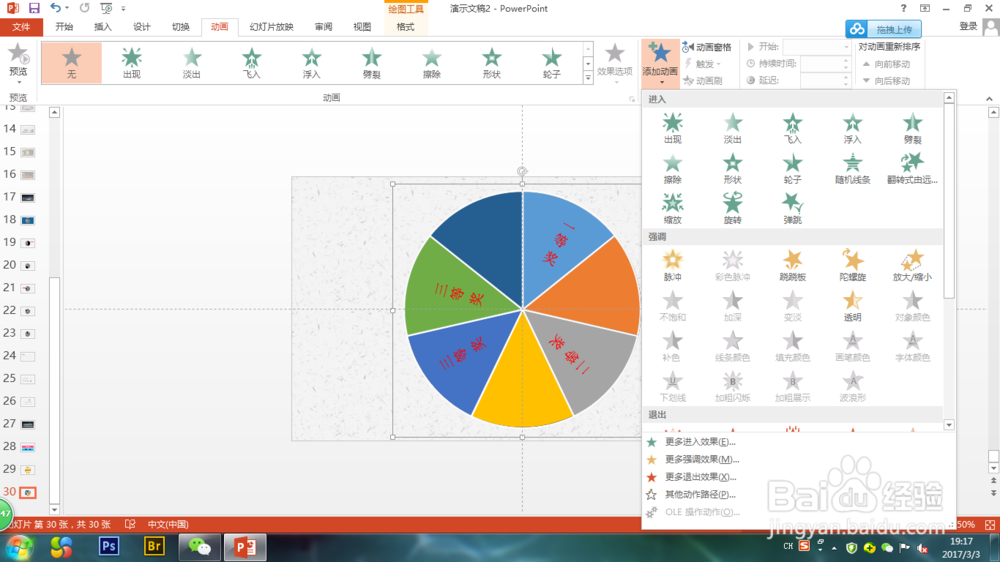This screenshot has height=562, width=1000.
Task: Open undo history dropdown arrow
Action: coord(67,8)
